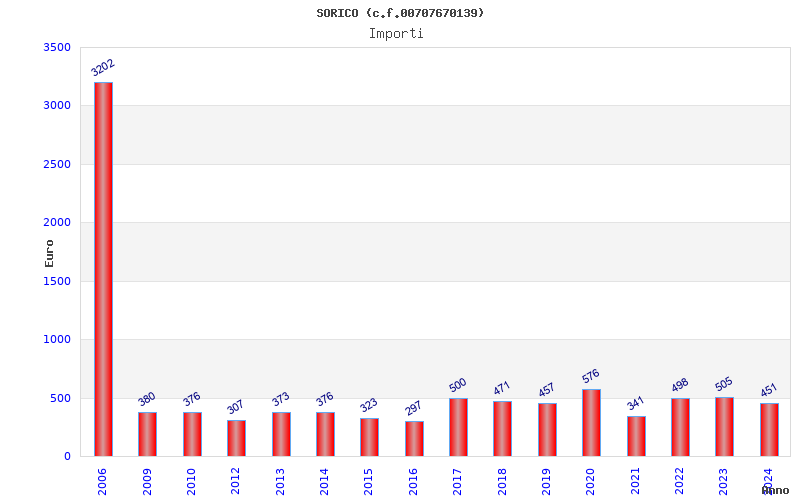Viewport: 800px width, 500px height.
Task: Click the 2022 bar valued 498
Action: click(x=680, y=427)
